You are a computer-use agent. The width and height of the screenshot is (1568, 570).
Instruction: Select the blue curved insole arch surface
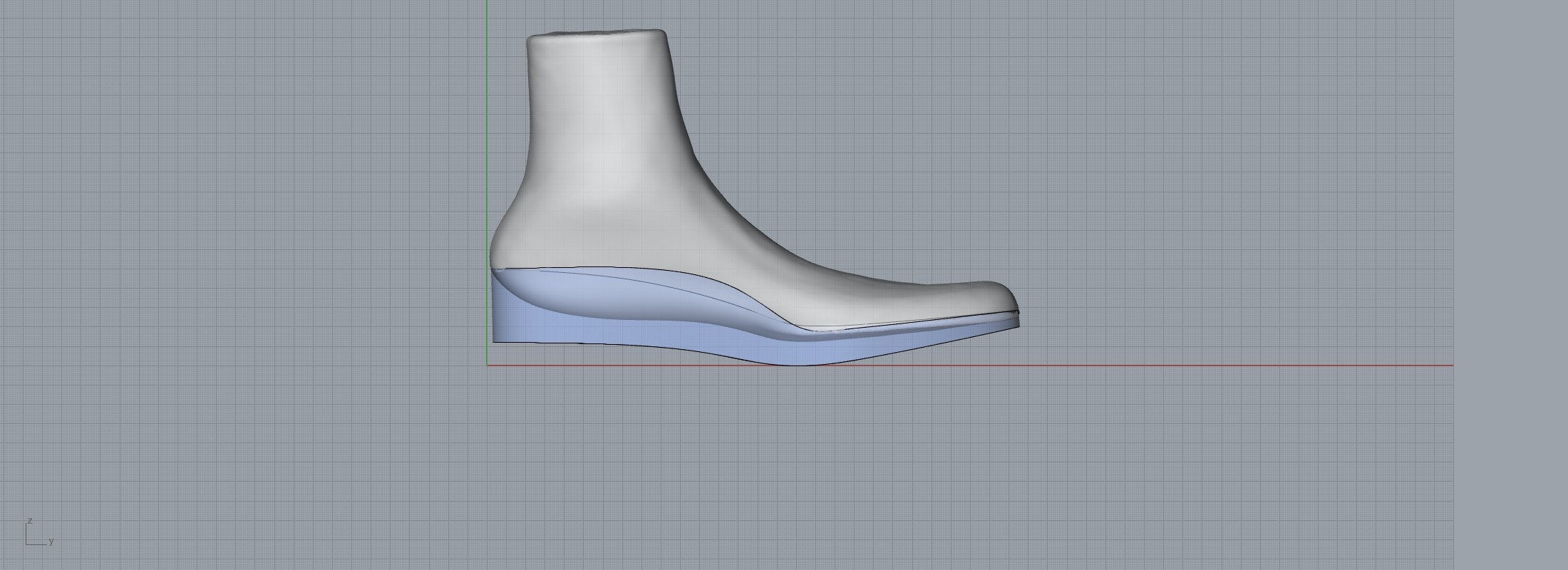tap(641, 292)
